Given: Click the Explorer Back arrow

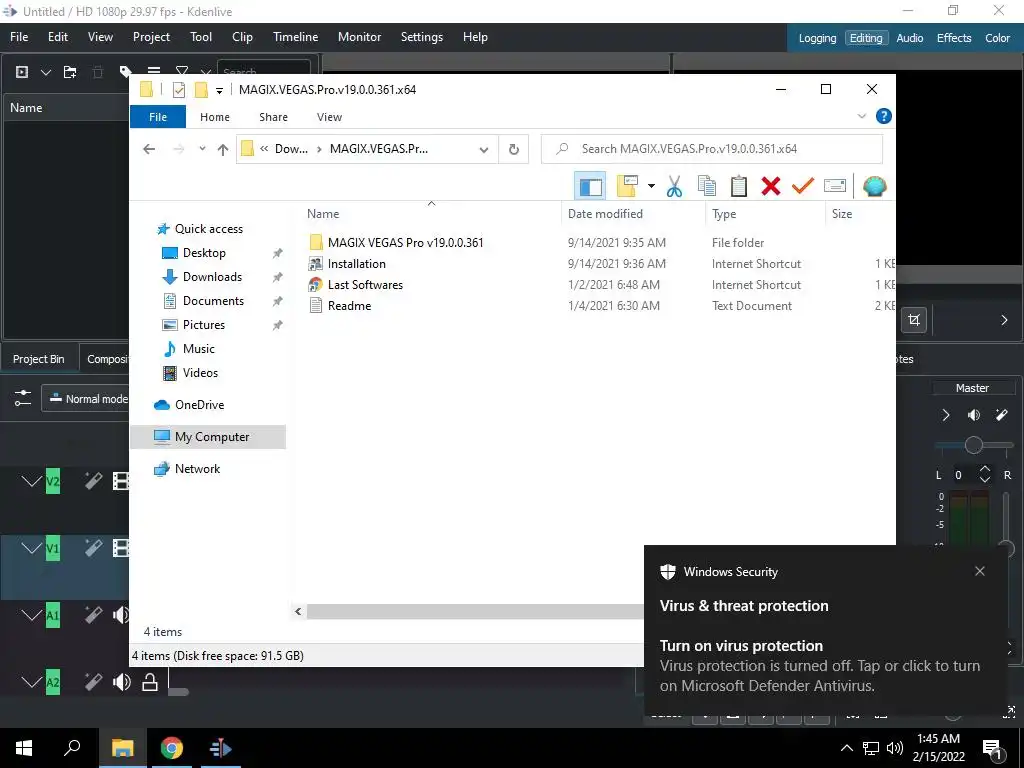Looking at the screenshot, I should [x=149, y=149].
